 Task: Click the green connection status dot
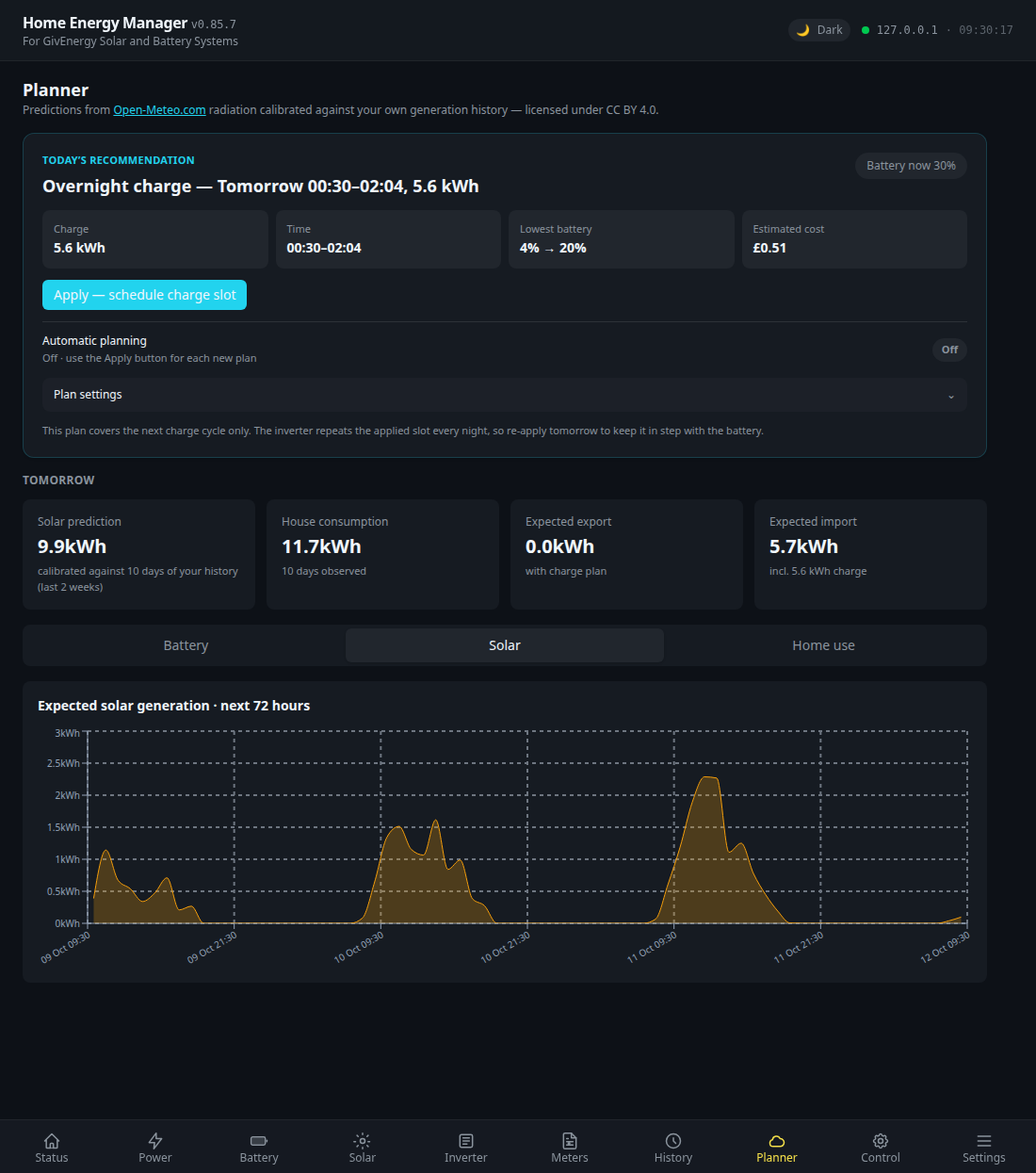866,30
